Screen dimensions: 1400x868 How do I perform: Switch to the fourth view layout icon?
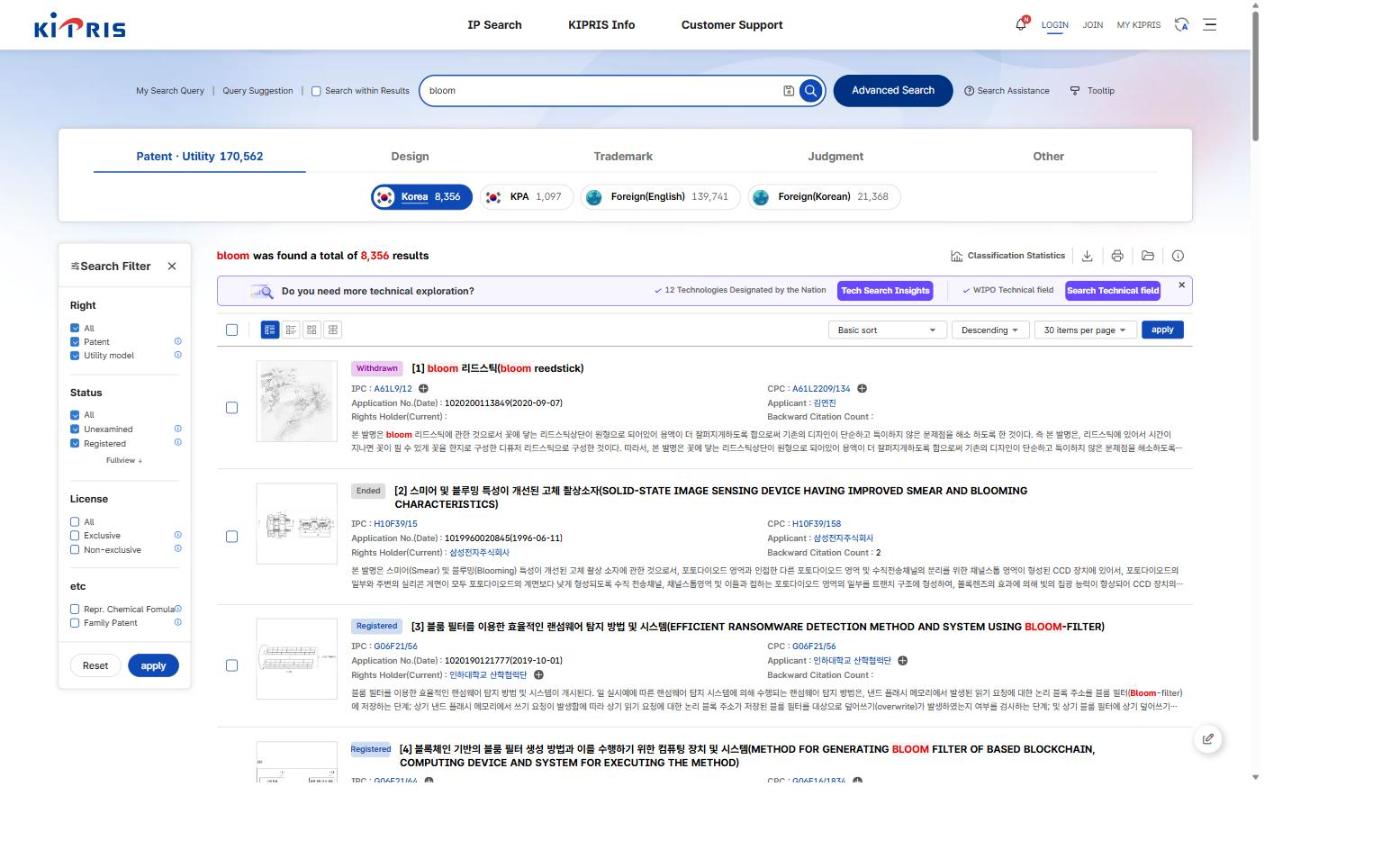[333, 329]
